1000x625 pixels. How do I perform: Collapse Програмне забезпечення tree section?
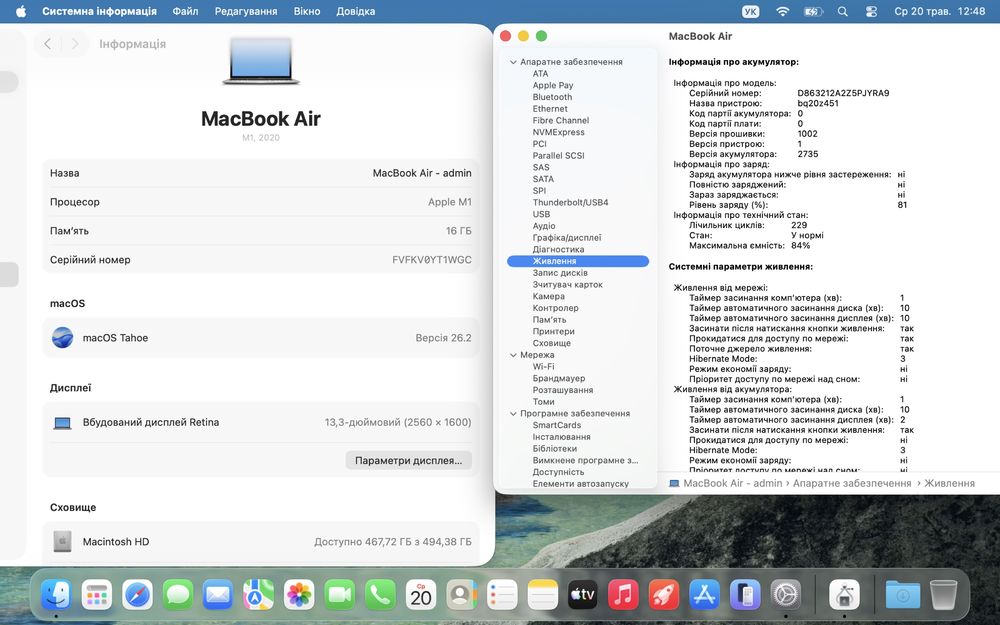pos(513,414)
